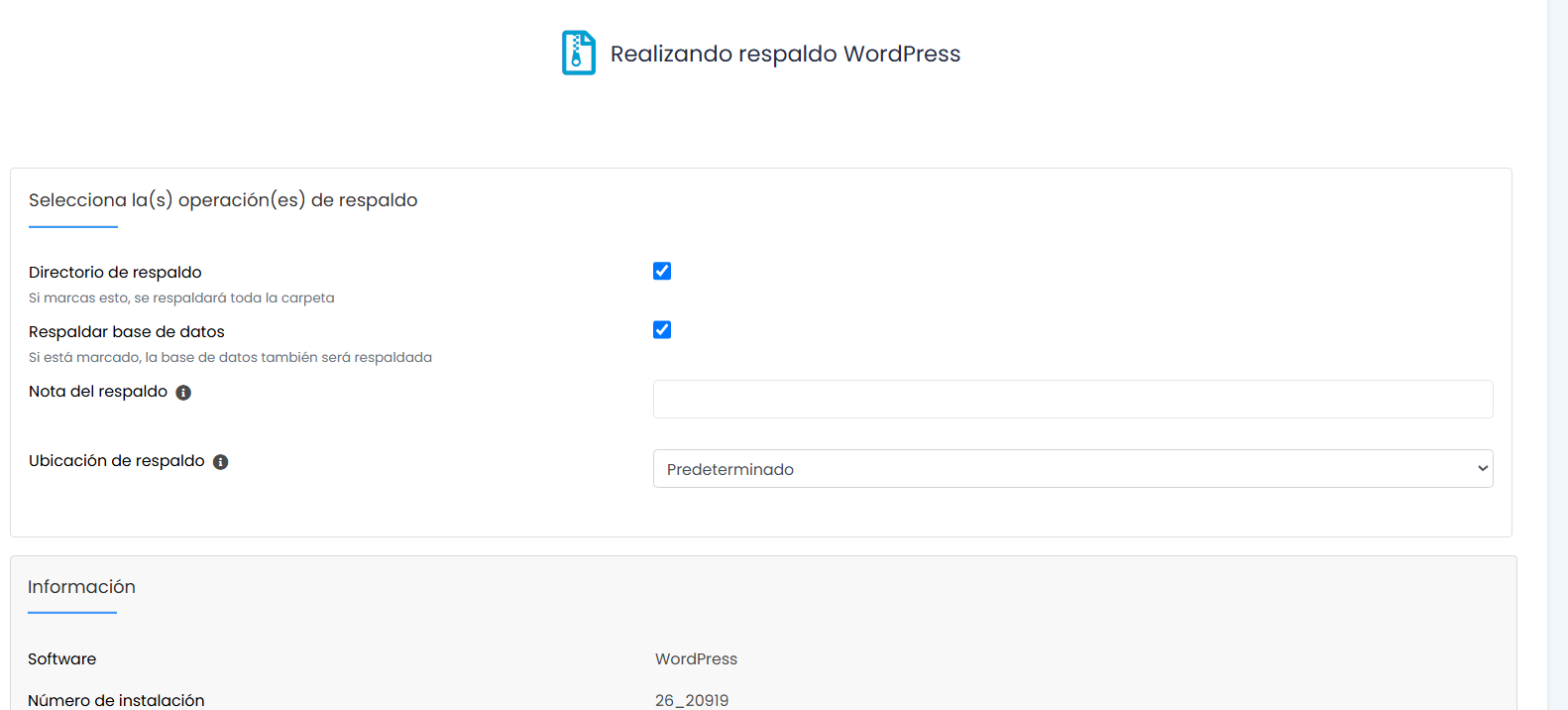Click the hint about backing up whole folder

(181, 298)
